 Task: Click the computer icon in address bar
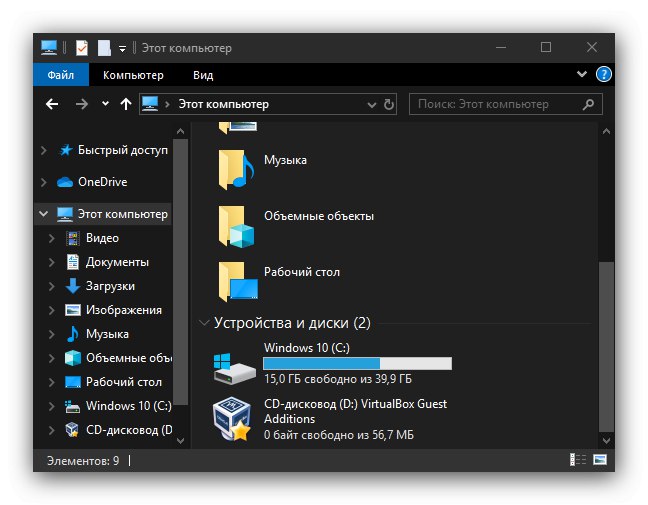click(x=150, y=103)
